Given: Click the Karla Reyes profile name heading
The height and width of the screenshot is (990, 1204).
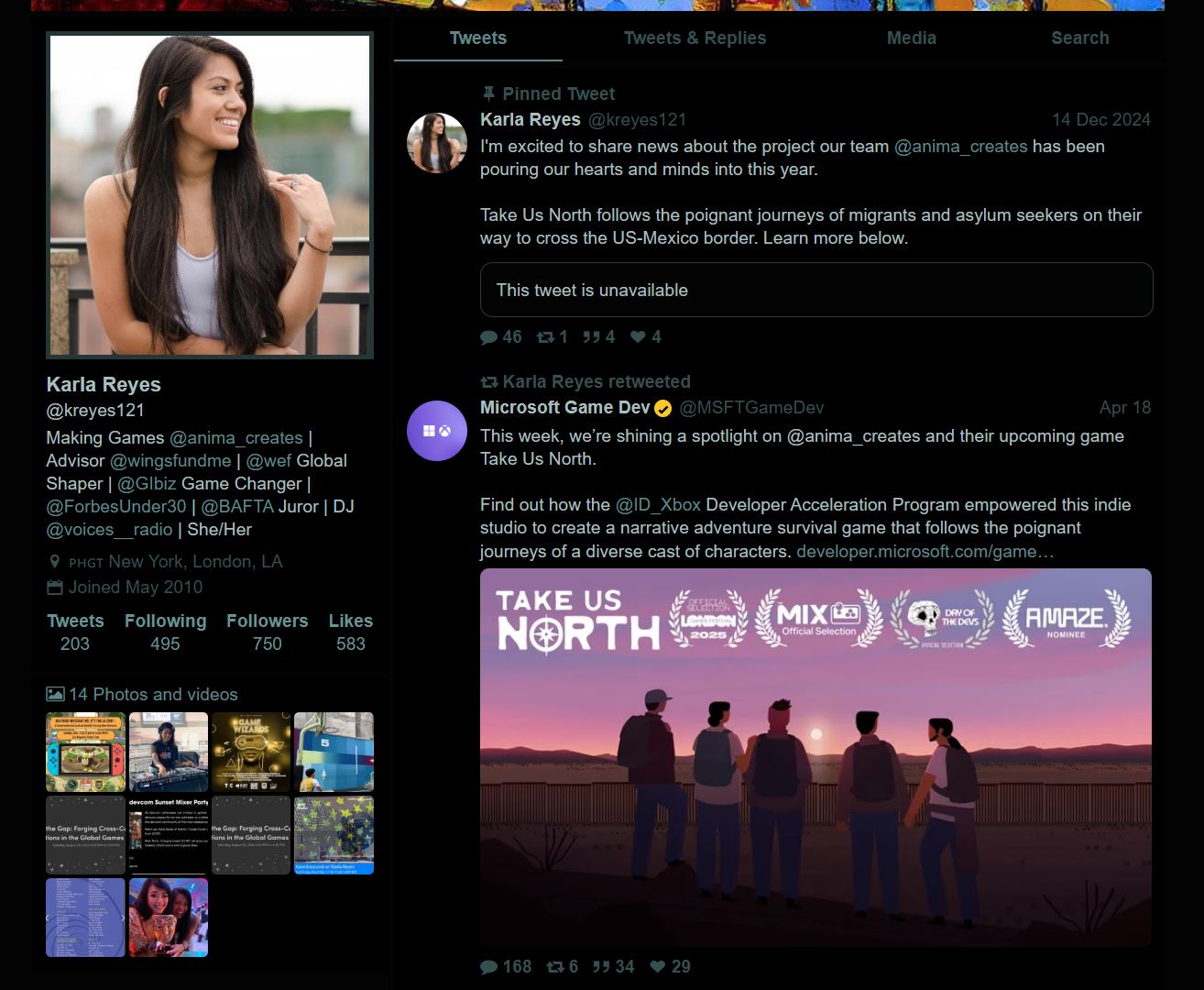Looking at the screenshot, I should pyautogui.click(x=104, y=385).
